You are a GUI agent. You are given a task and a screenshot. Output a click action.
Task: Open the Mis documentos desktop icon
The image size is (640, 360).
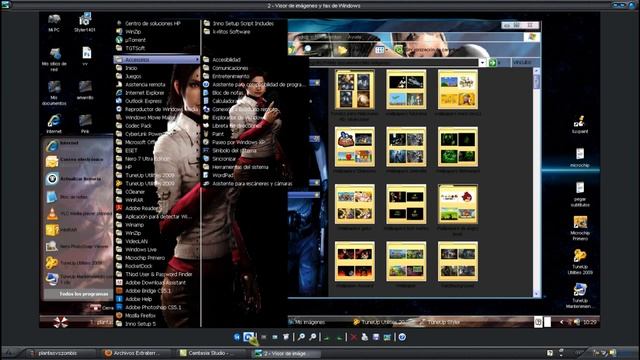[x=54, y=93]
